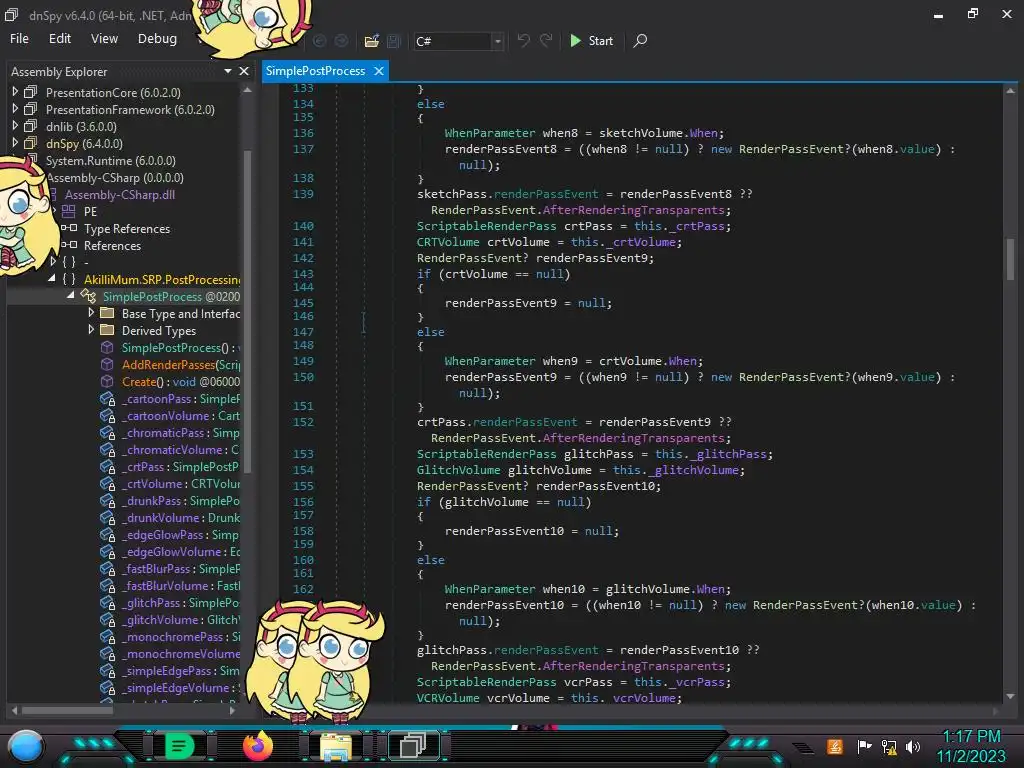Collapse the SimplePostProcess class node
The width and height of the screenshot is (1024, 768).
pyautogui.click(x=71, y=296)
